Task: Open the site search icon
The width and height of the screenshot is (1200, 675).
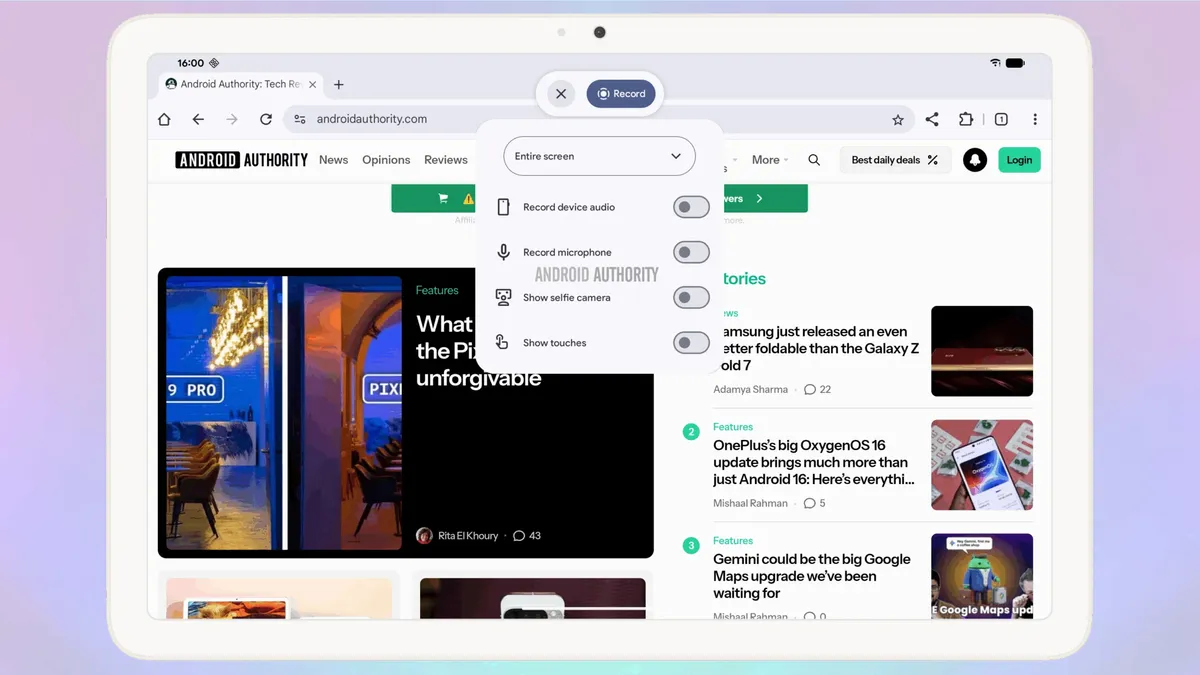Action: (814, 159)
